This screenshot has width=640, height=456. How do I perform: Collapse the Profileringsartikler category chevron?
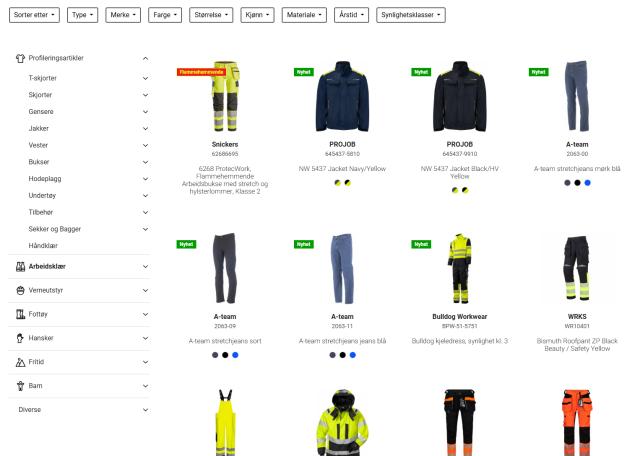pos(145,58)
